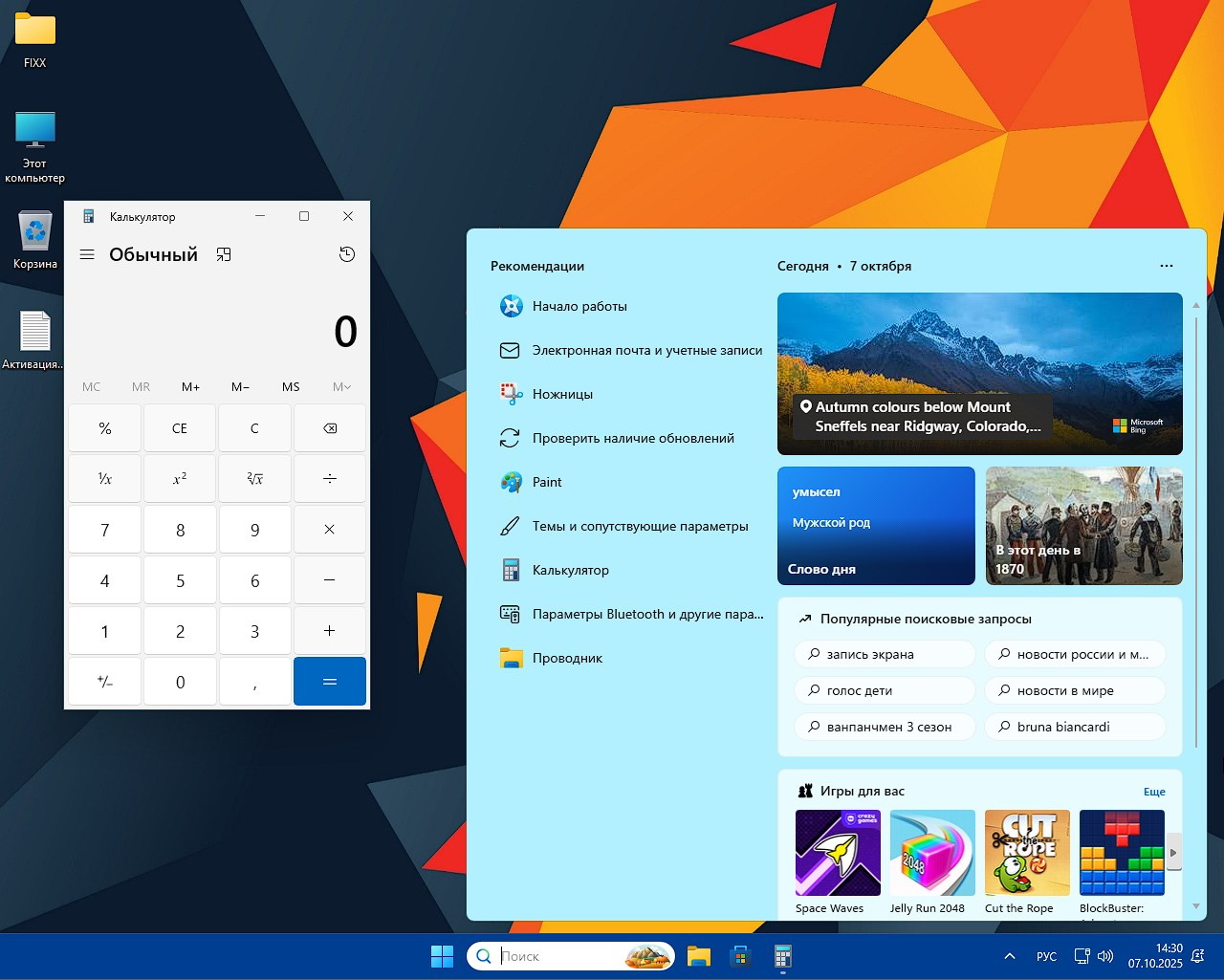1224x980 pixels.
Task: Open the Cut the Rope game thumbnail
Action: tap(1027, 853)
